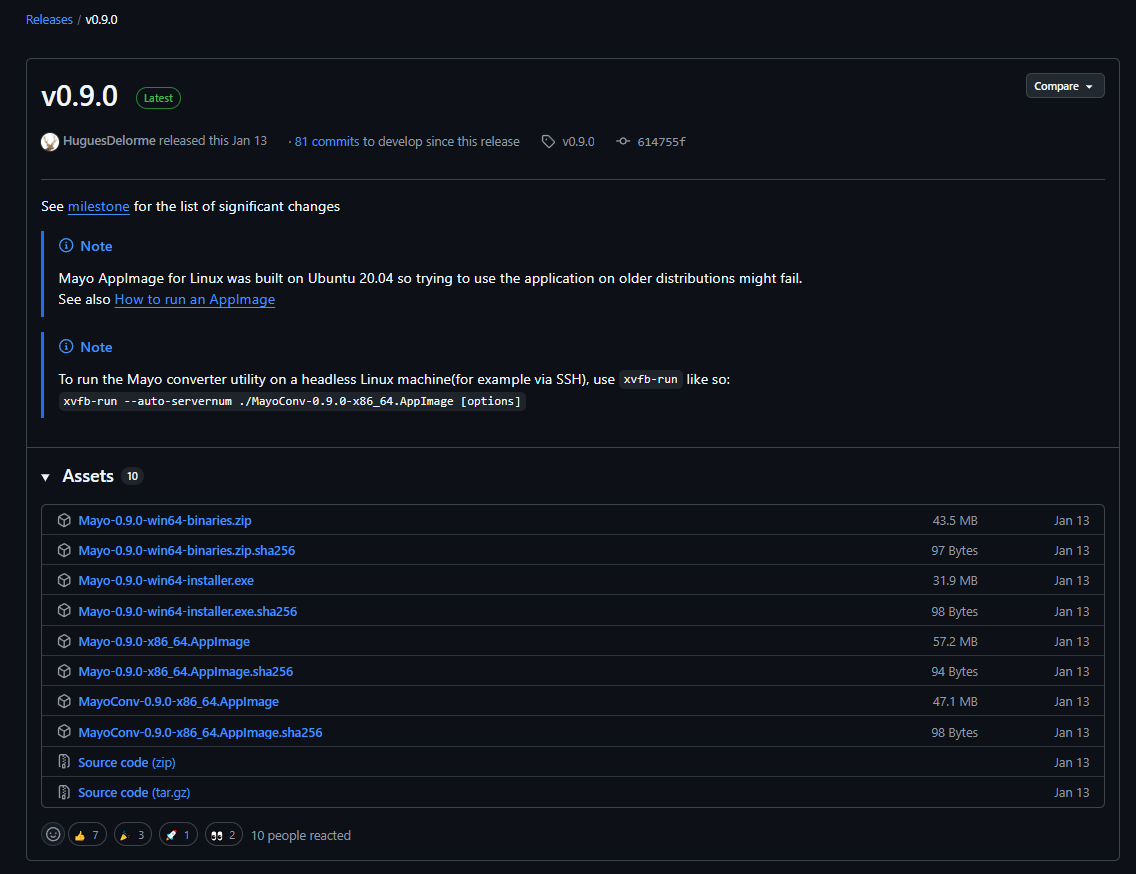The image size is (1136, 874).
Task: Click package icon for win64-binaries.zip.sha256
Action: (x=64, y=551)
